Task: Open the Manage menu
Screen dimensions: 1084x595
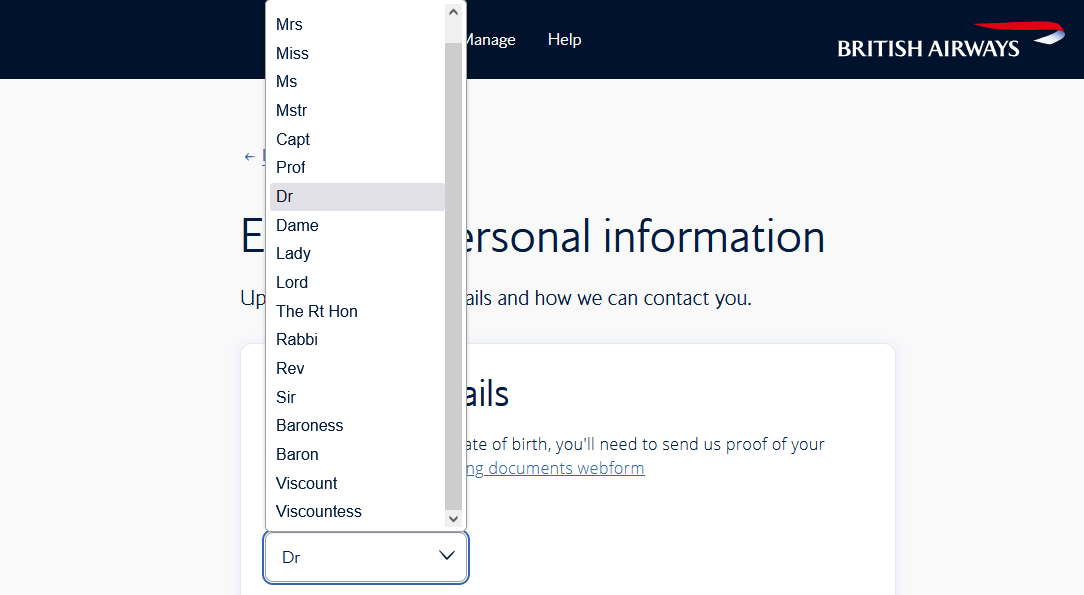Action: coord(491,40)
